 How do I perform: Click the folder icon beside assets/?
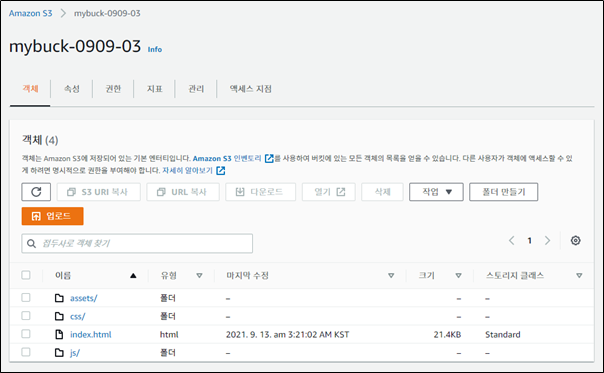click(x=59, y=298)
